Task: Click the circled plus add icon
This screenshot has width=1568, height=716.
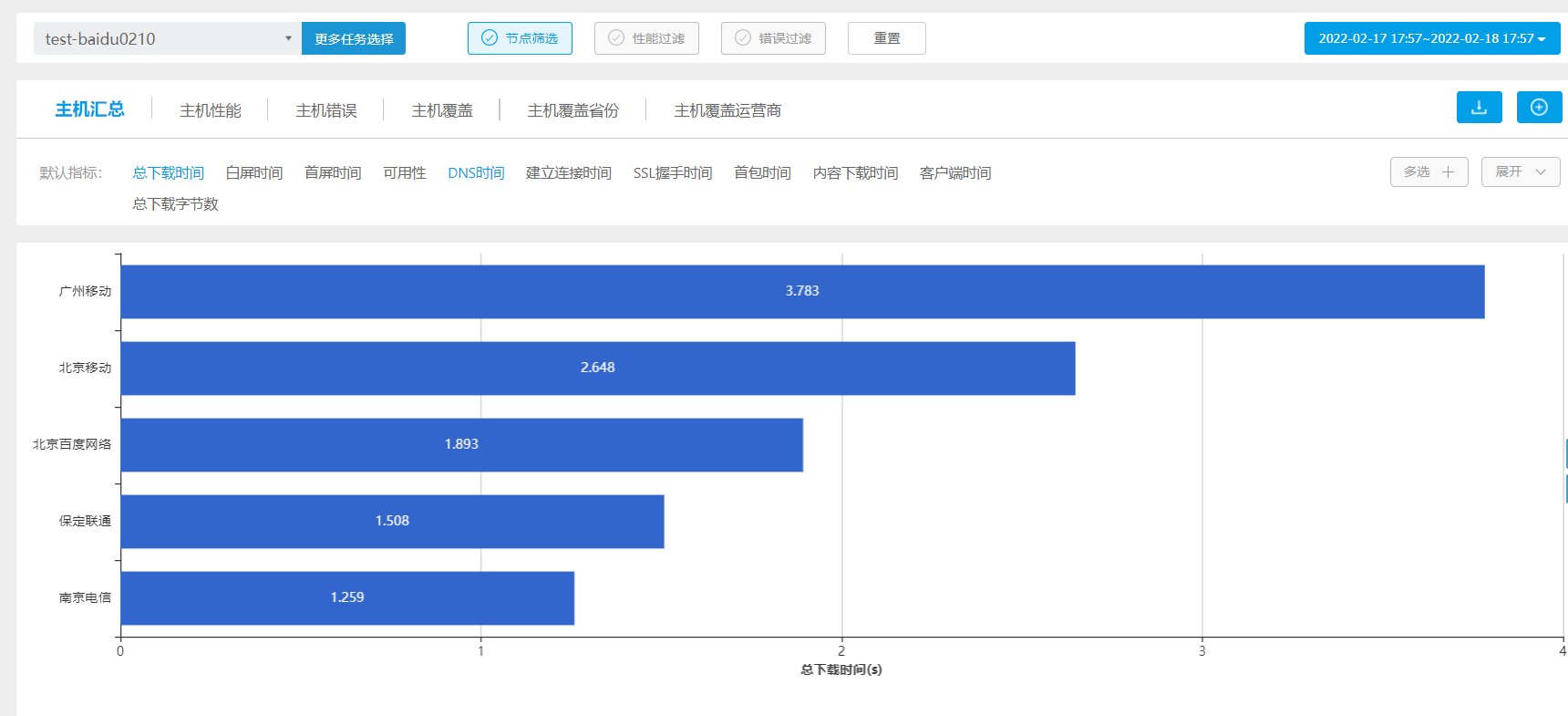Action: 1539,108
